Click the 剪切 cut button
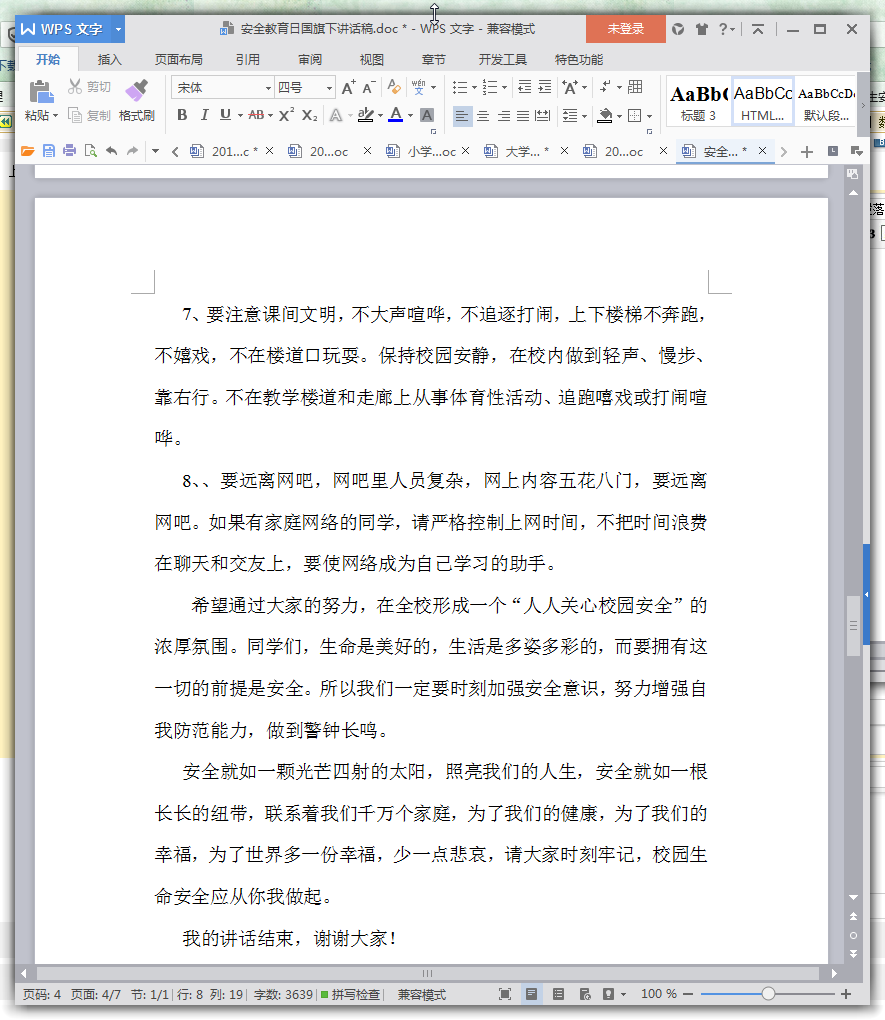This screenshot has height=1020, width=885. 90,87
